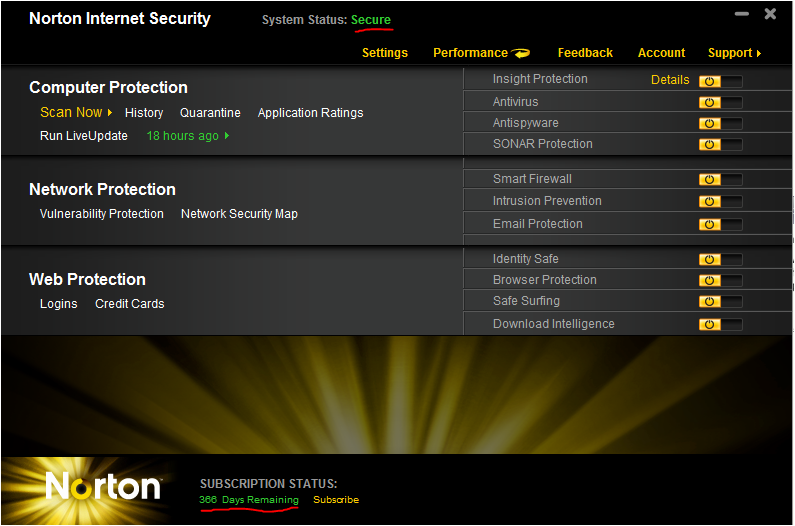Close the Norton Internet Security window
795x526 pixels.
point(770,14)
